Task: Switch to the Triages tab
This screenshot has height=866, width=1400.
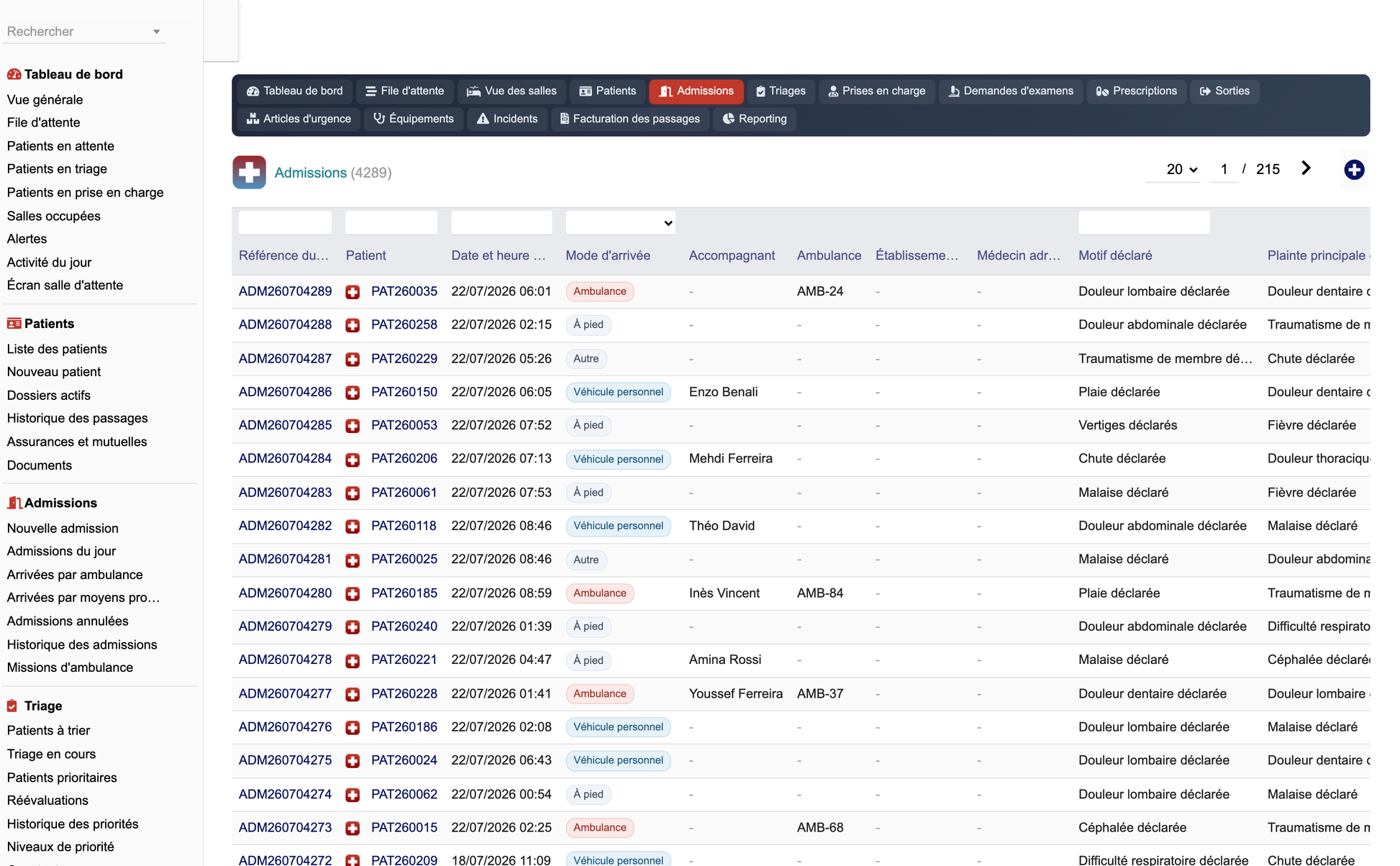Action: coord(781,91)
